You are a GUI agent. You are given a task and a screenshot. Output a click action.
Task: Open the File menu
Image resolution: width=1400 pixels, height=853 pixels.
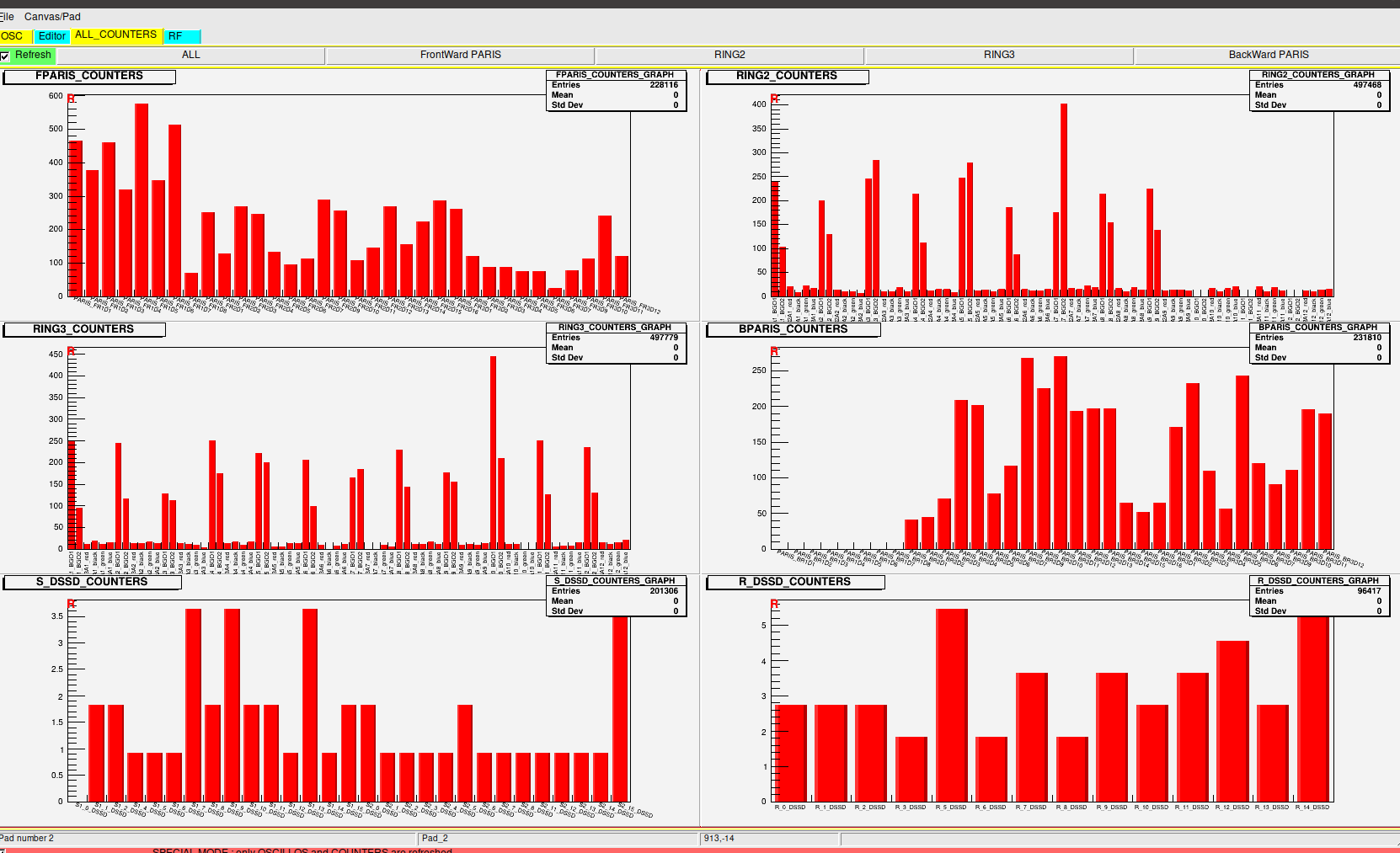(x=7, y=17)
